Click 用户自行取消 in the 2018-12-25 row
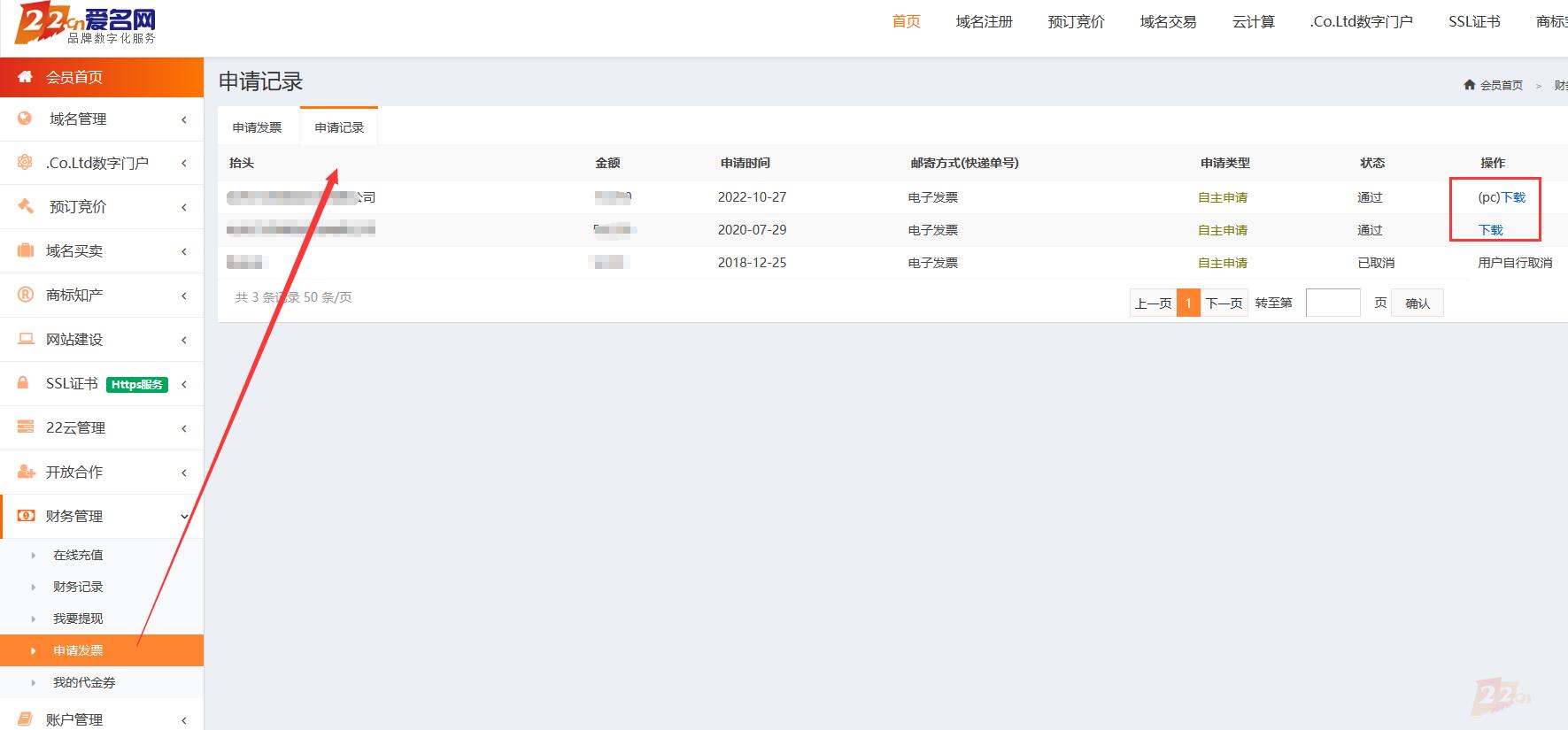 click(1515, 263)
